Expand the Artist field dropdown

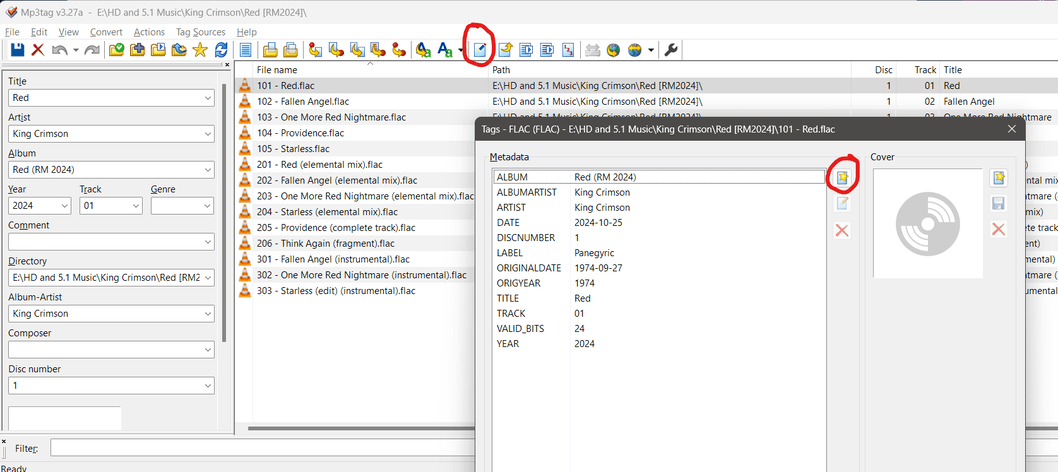(207, 134)
